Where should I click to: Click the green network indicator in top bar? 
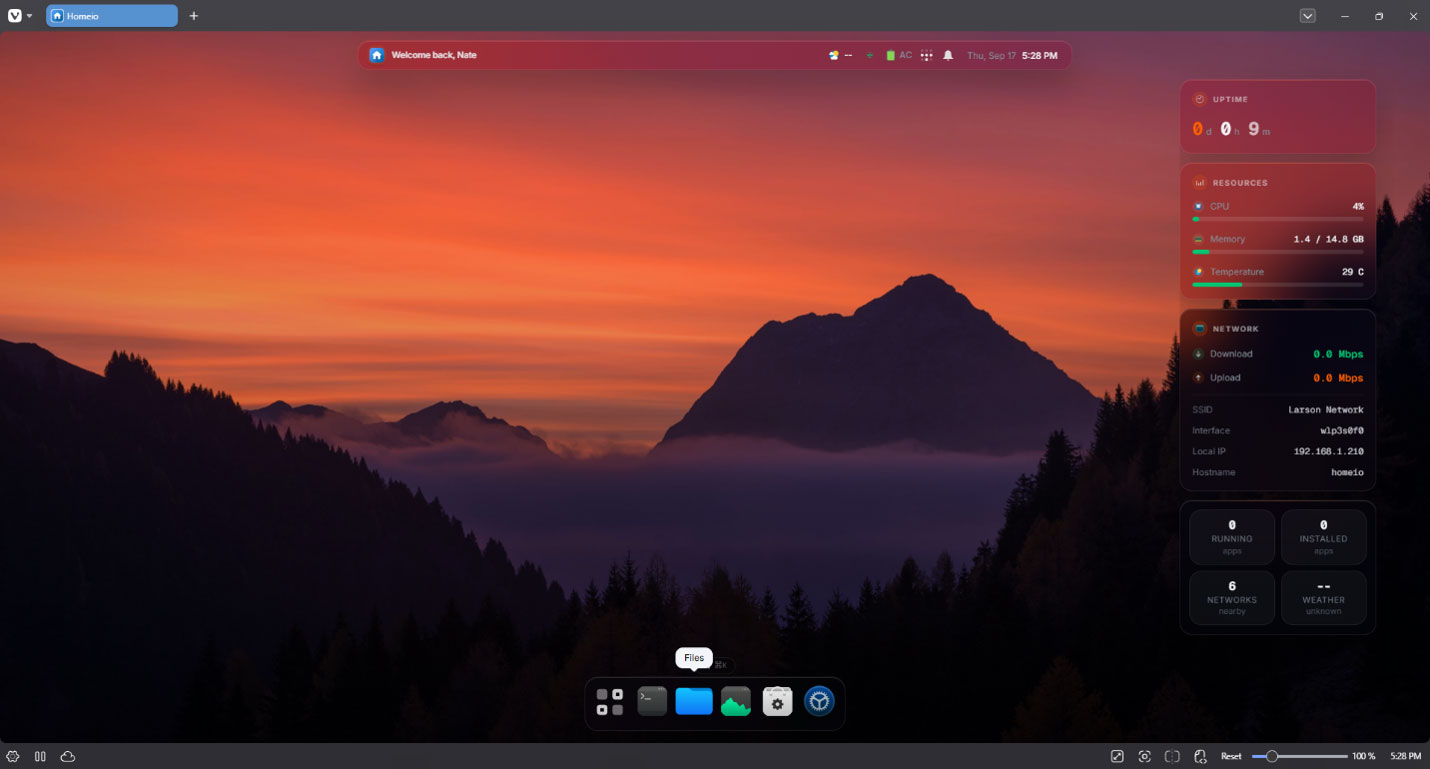869,55
